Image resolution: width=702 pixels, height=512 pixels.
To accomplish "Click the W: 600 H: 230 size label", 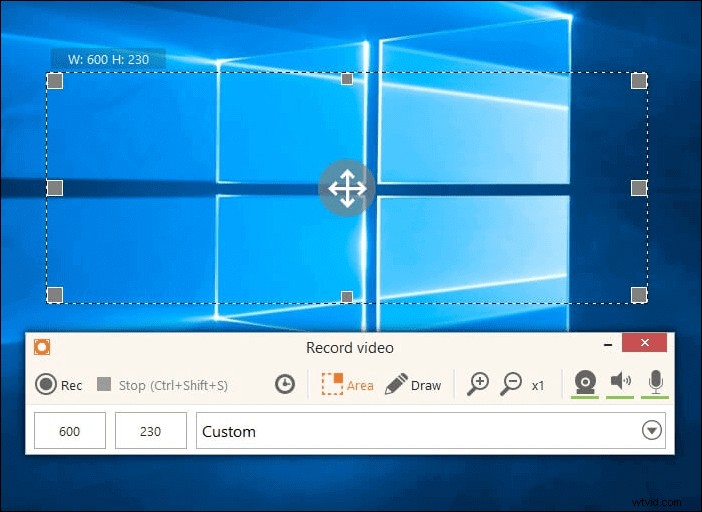I will [x=108, y=59].
